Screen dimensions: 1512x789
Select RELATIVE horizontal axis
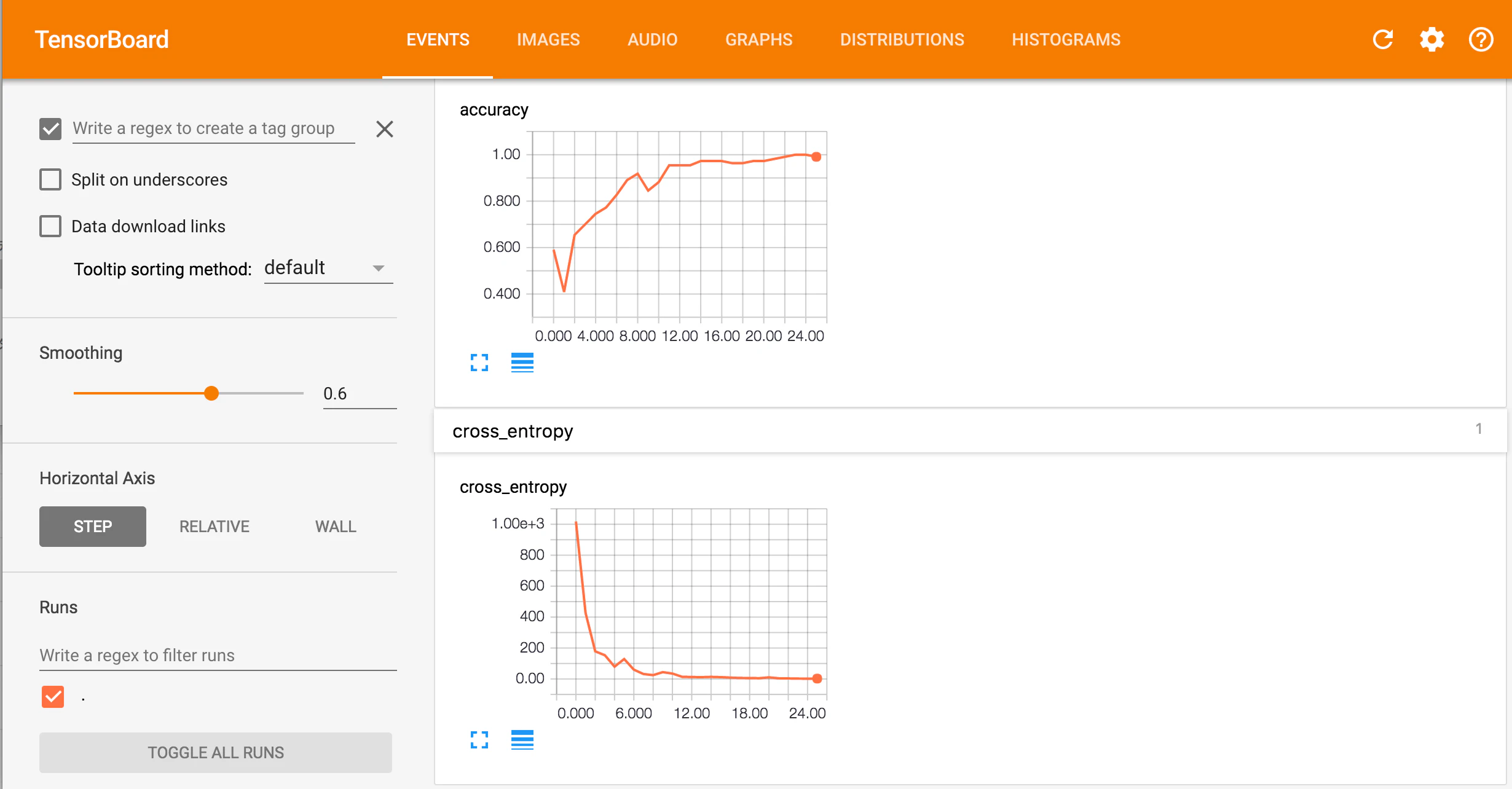[215, 527]
